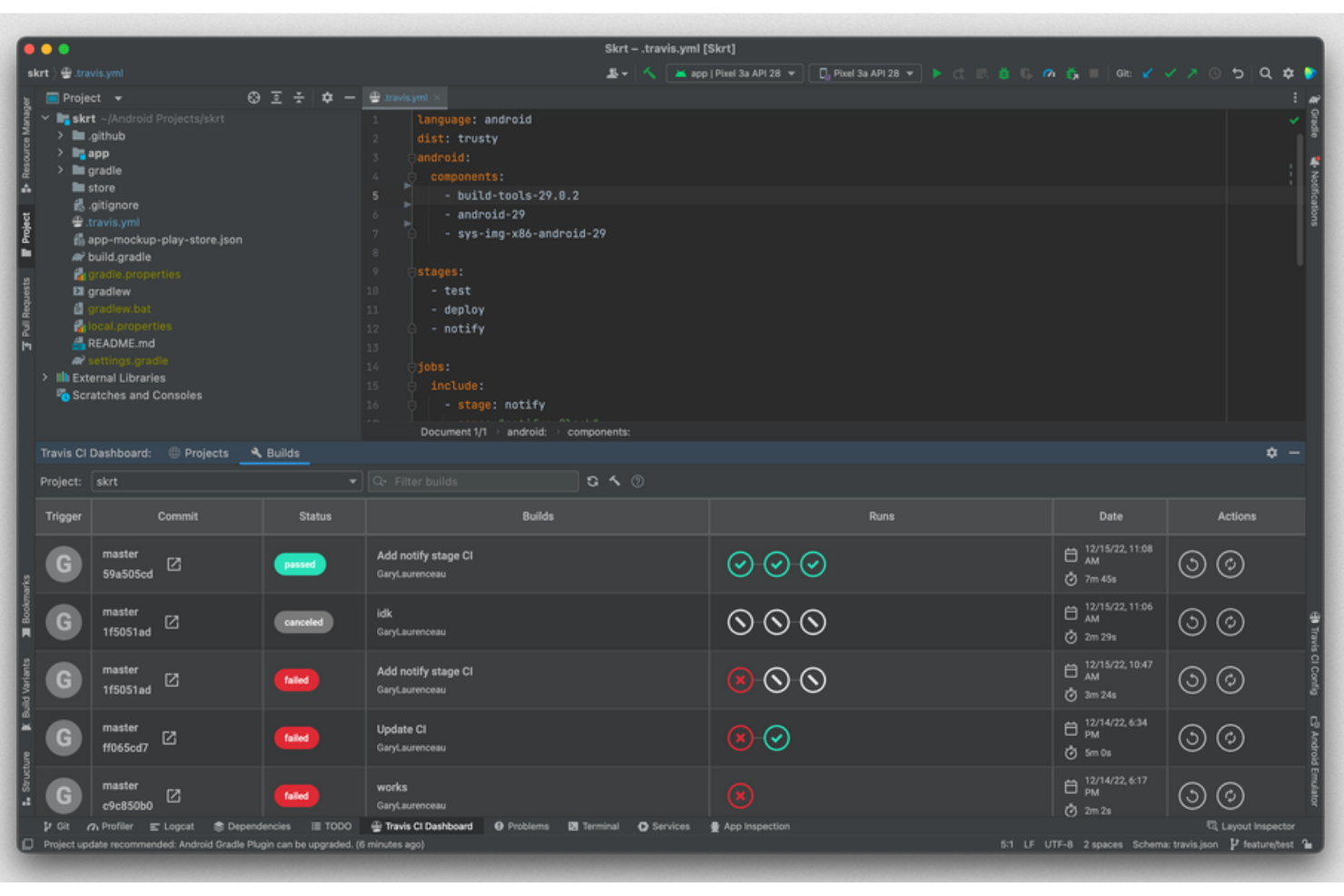1344x896 pixels.
Task: Click the green Run app button
Action: (x=936, y=74)
